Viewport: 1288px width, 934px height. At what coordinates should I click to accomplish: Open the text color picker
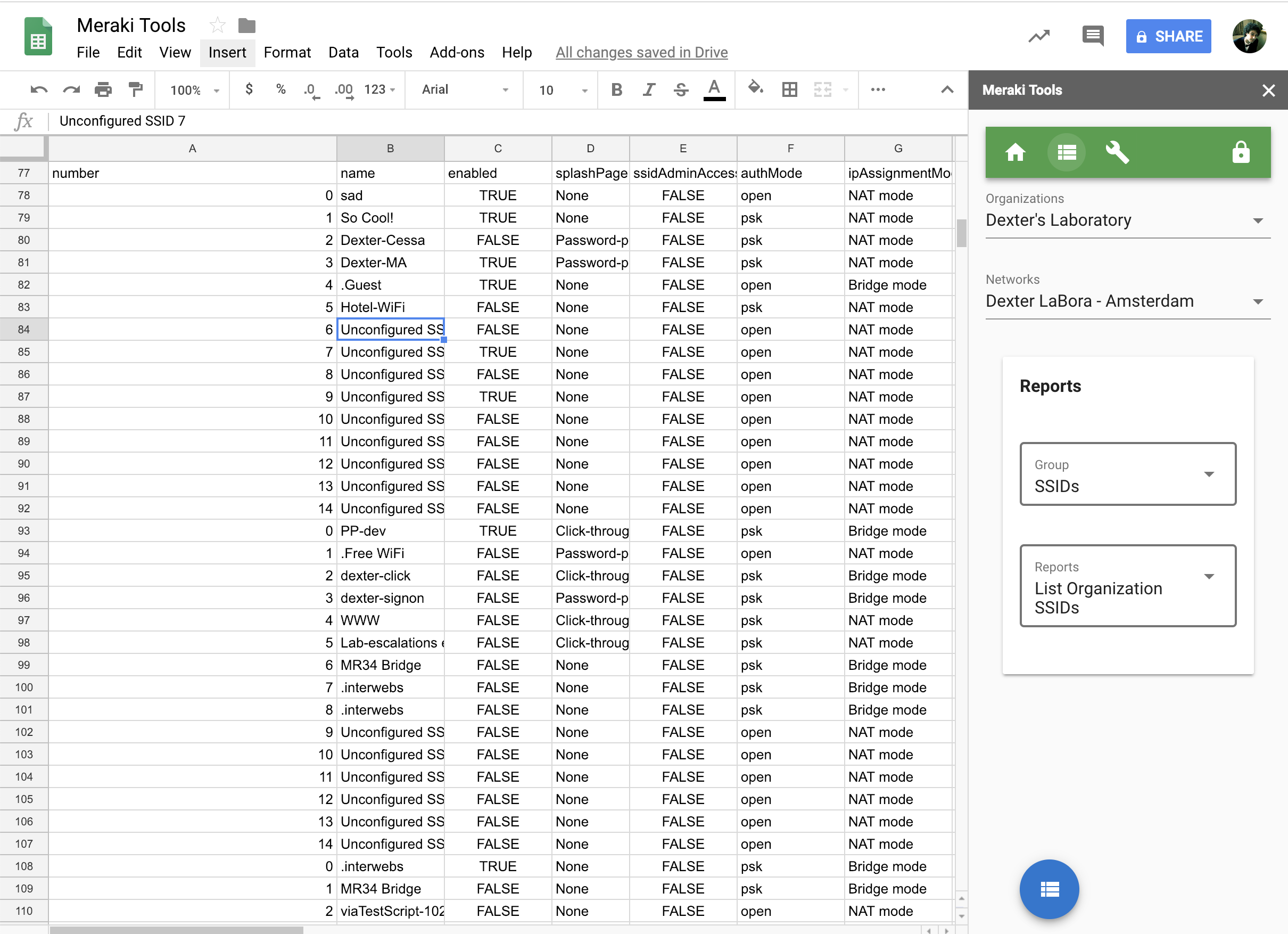click(714, 90)
